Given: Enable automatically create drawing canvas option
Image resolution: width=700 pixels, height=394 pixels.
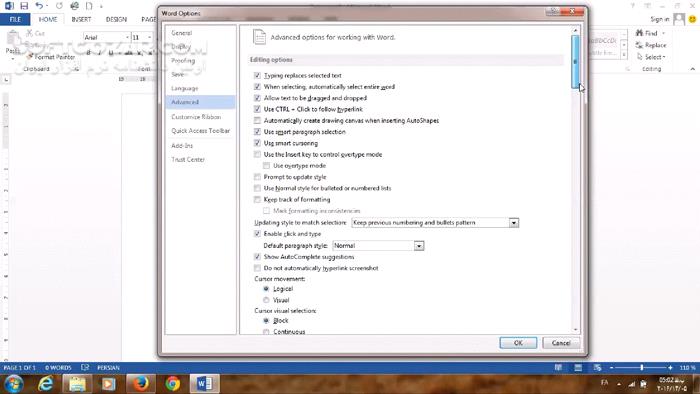Looking at the screenshot, I should (x=257, y=120).
